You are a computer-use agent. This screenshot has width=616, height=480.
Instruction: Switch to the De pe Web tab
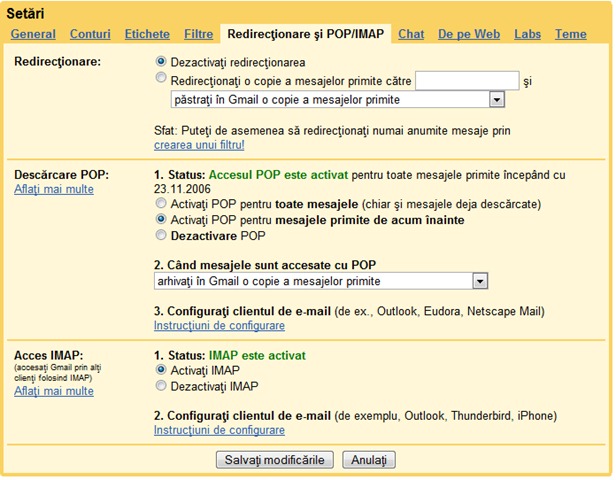pyautogui.click(x=469, y=34)
